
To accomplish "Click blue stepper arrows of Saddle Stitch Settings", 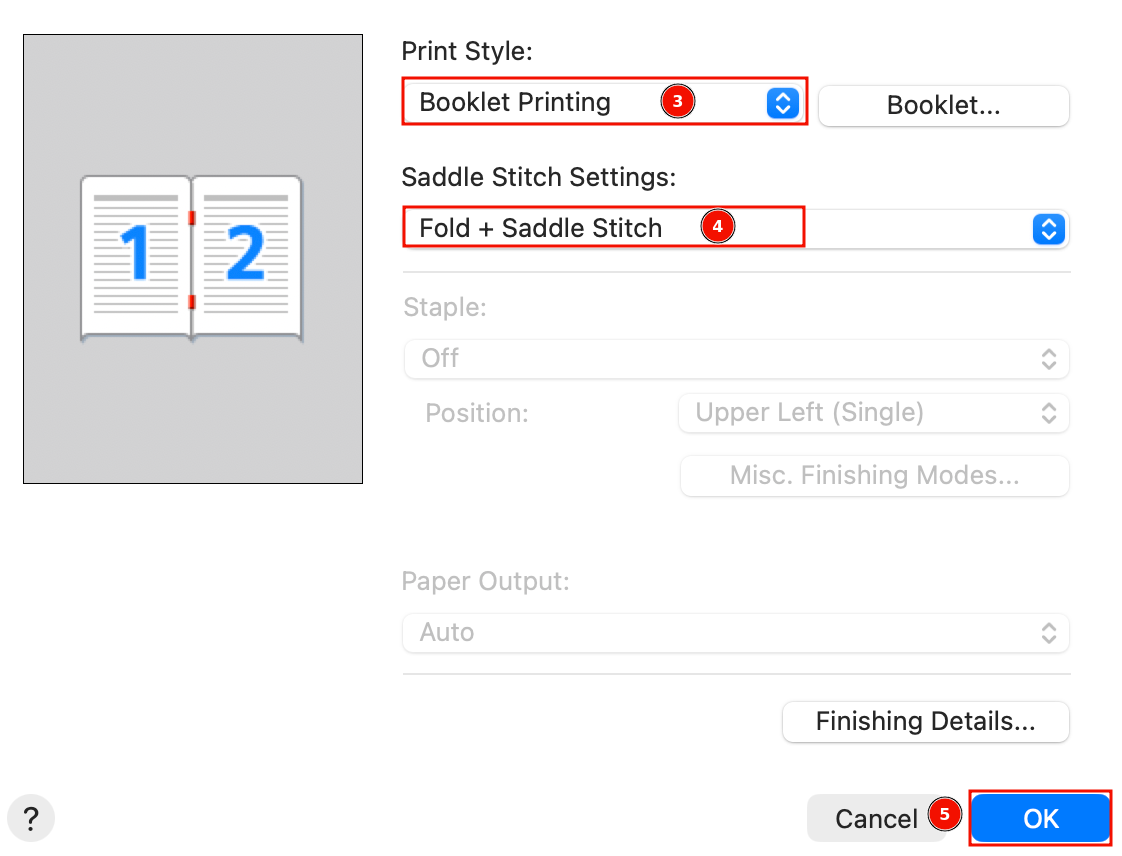I will click(1049, 230).
